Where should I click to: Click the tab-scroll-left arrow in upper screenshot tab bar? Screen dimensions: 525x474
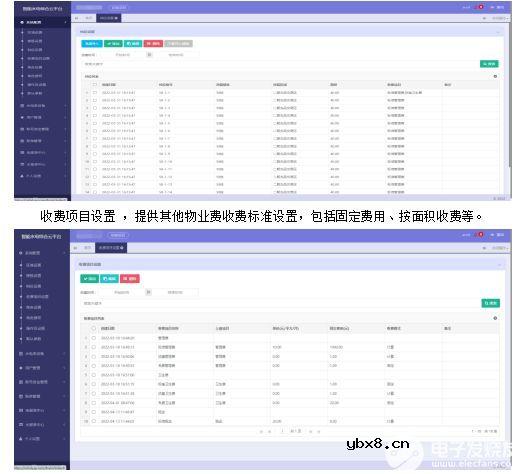tap(76, 18)
